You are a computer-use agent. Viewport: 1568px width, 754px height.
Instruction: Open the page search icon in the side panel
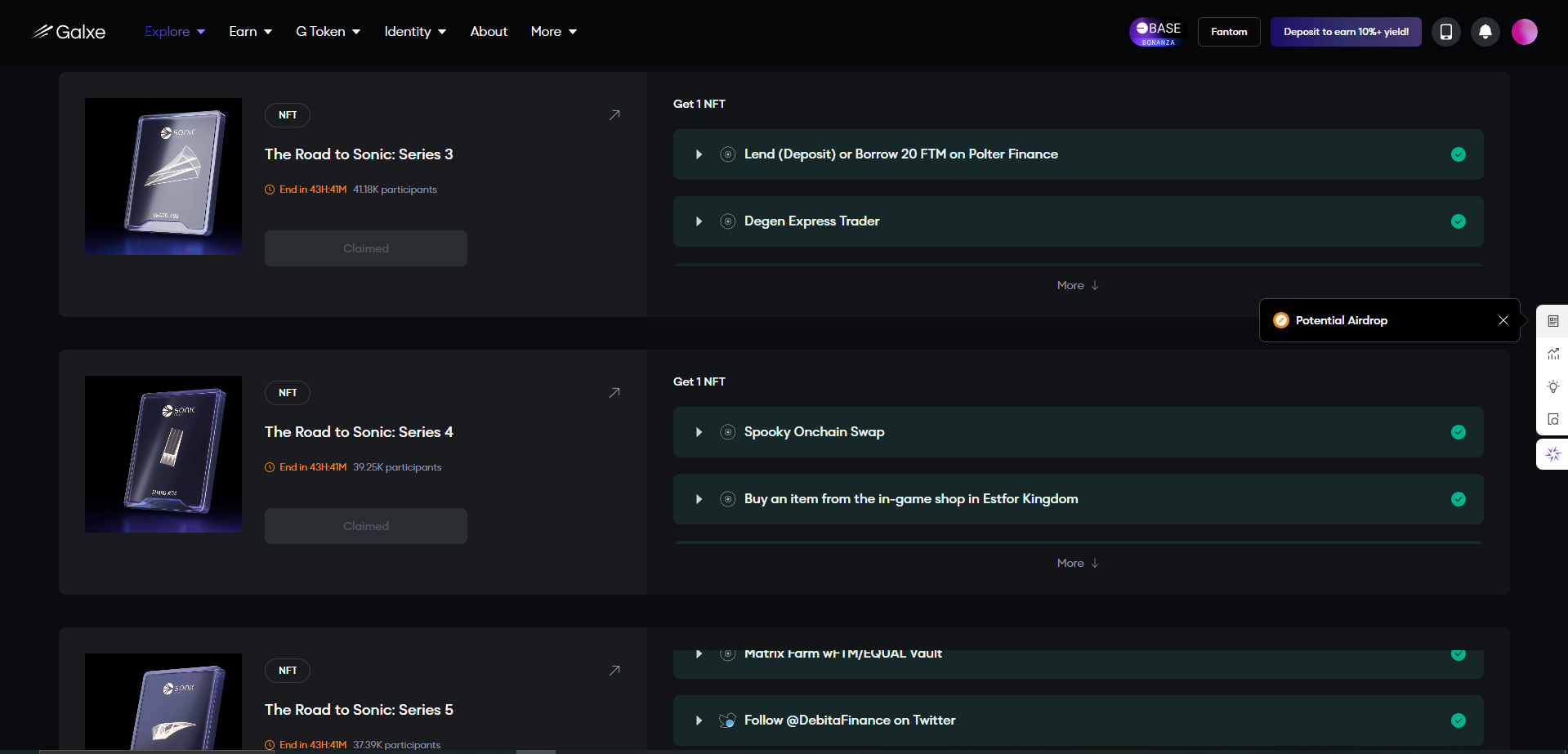coord(1553,419)
